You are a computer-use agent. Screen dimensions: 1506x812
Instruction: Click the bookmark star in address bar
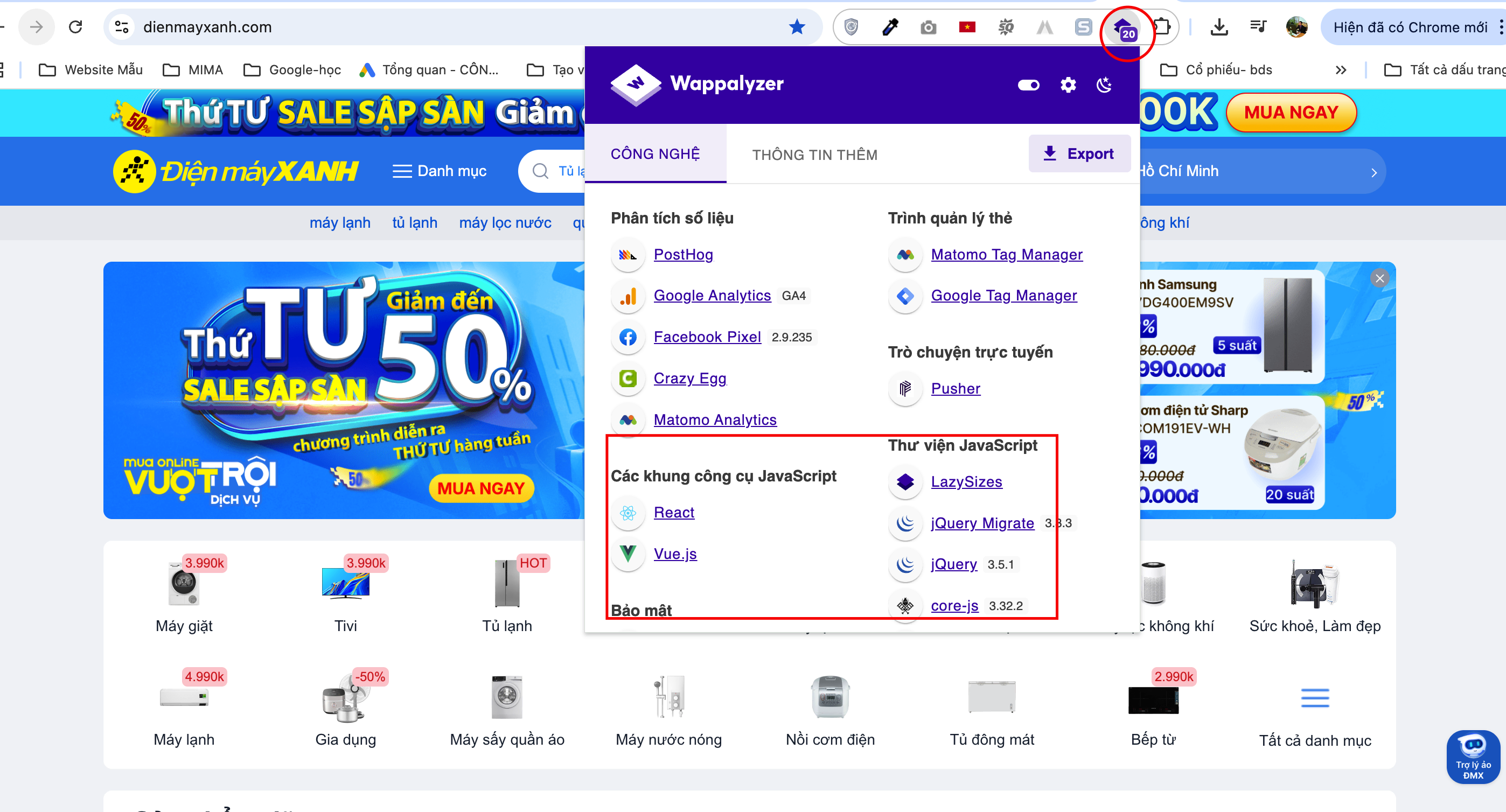[797, 27]
